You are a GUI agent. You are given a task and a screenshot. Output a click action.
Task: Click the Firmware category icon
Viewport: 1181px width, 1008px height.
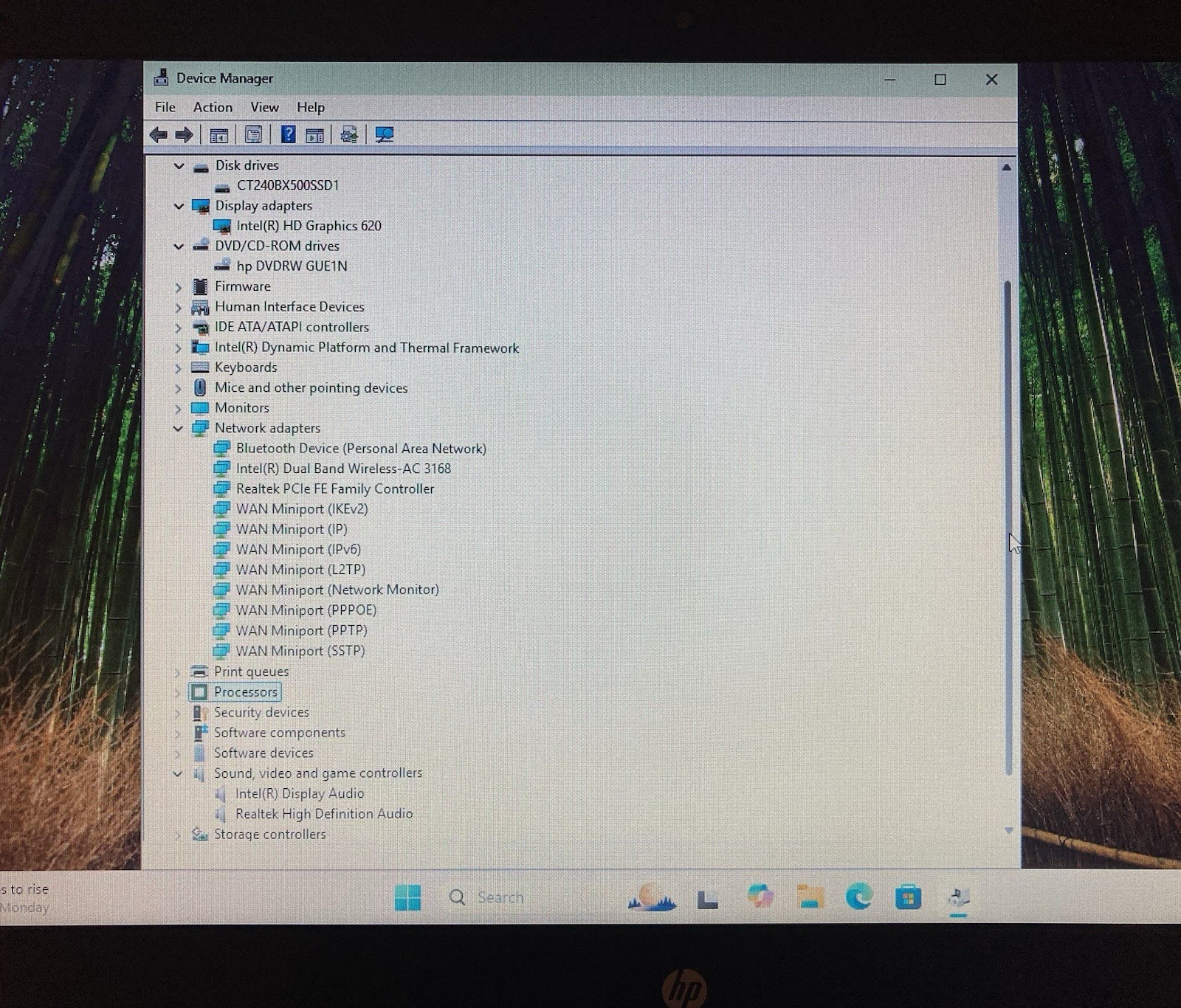click(200, 286)
